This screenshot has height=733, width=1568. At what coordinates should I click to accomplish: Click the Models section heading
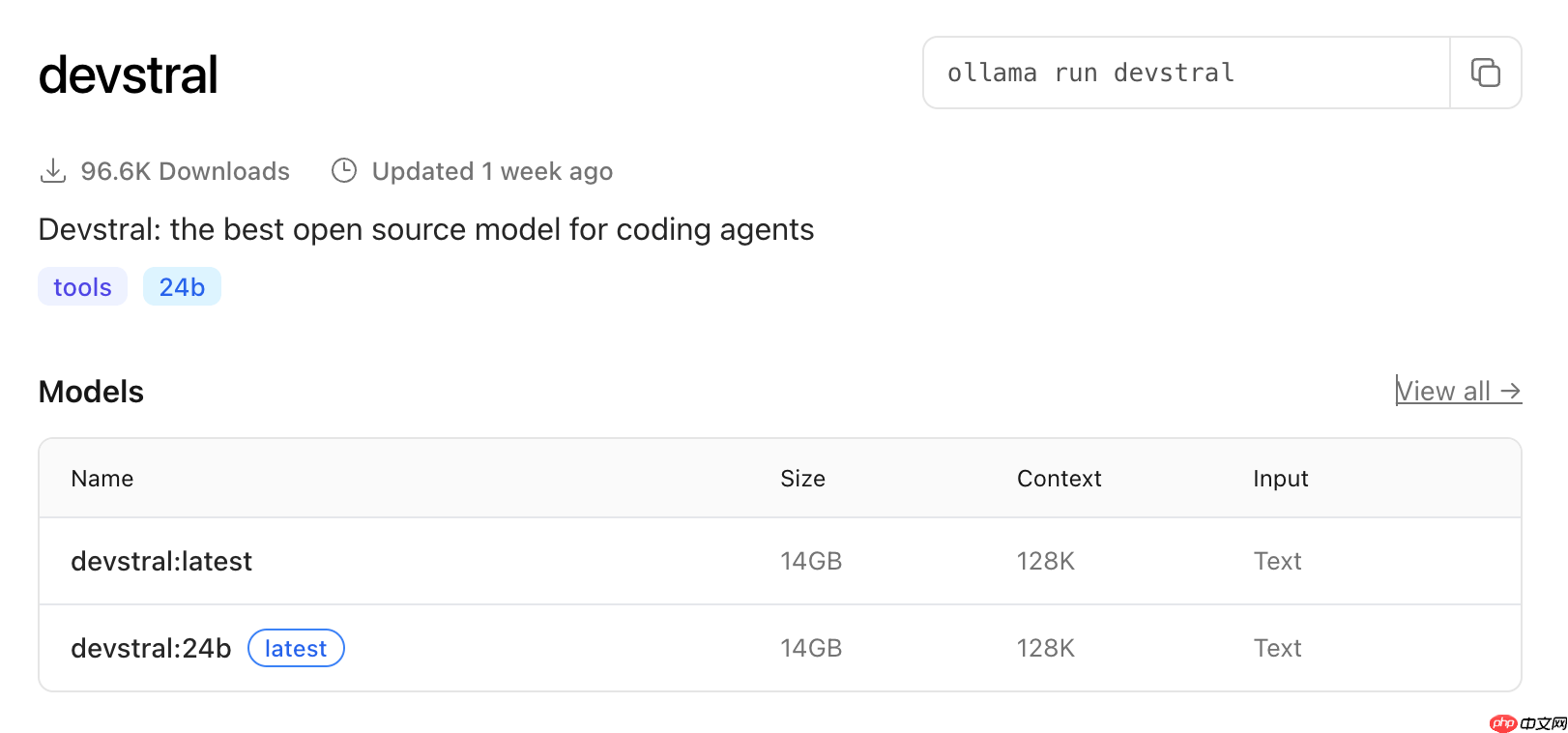91,392
